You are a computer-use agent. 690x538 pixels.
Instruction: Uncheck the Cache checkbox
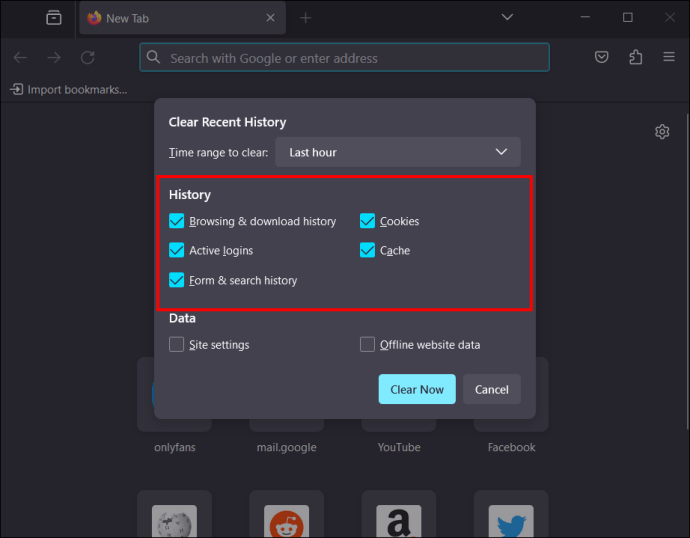[367, 250]
